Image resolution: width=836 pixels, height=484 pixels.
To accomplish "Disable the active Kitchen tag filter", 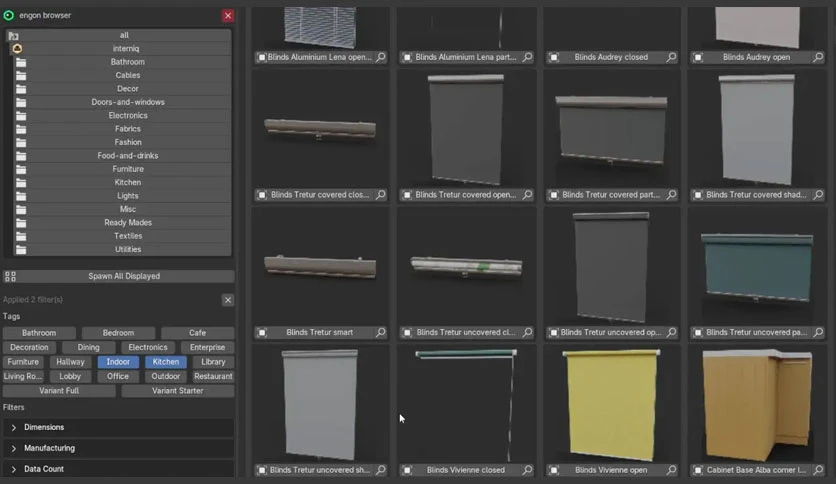I will coord(166,361).
